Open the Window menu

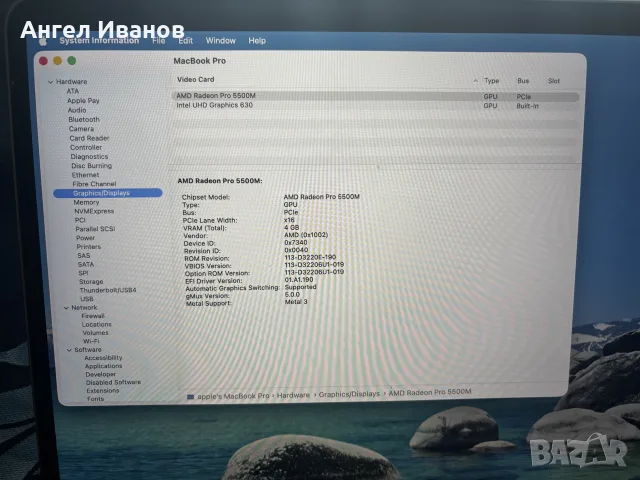[220, 41]
